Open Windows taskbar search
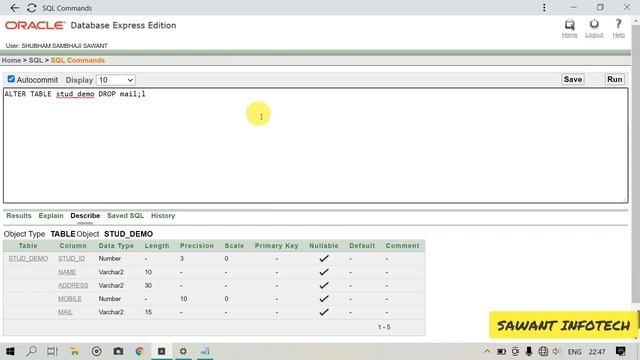Image resolution: width=640 pixels, height=360 pixels. click(x=31, y=351)
